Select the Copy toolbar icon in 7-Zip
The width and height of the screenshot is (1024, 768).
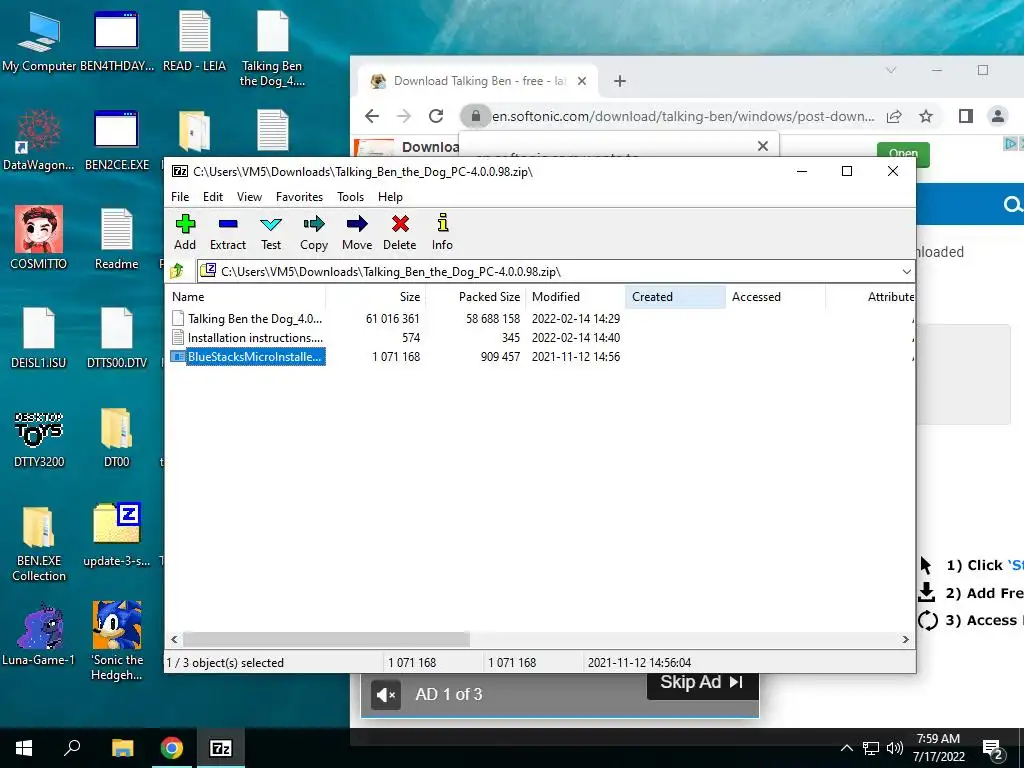[x=313, y=232]
